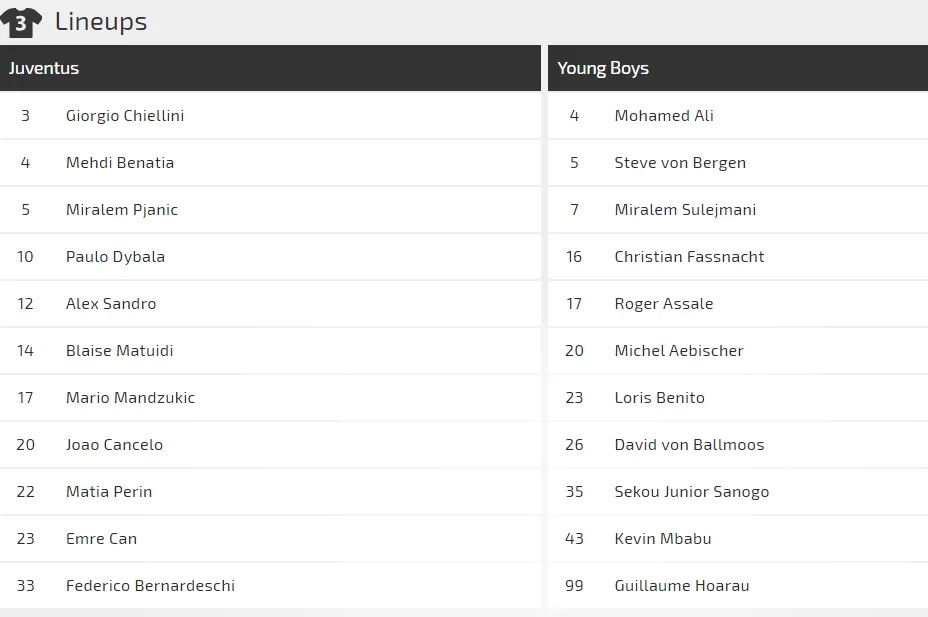This screenshot has height=617, width=928.
Task: Click on Sekou Junior Sanogo
Action: pos(692,491)
